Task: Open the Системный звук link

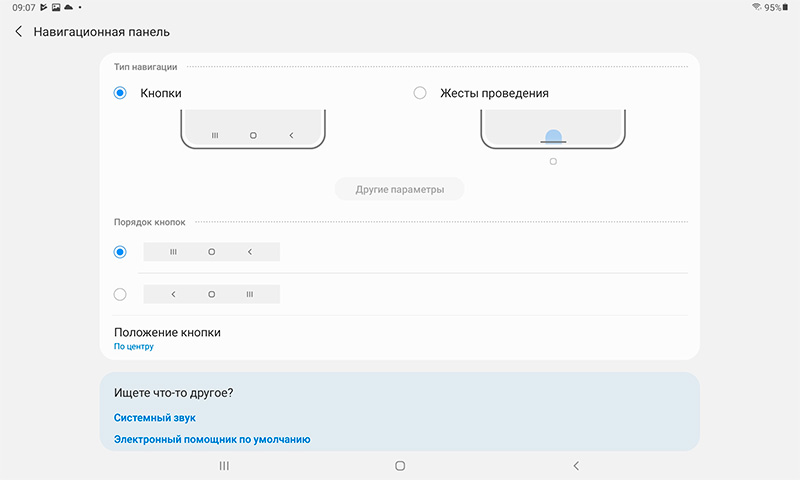Action: coord(154,417)
